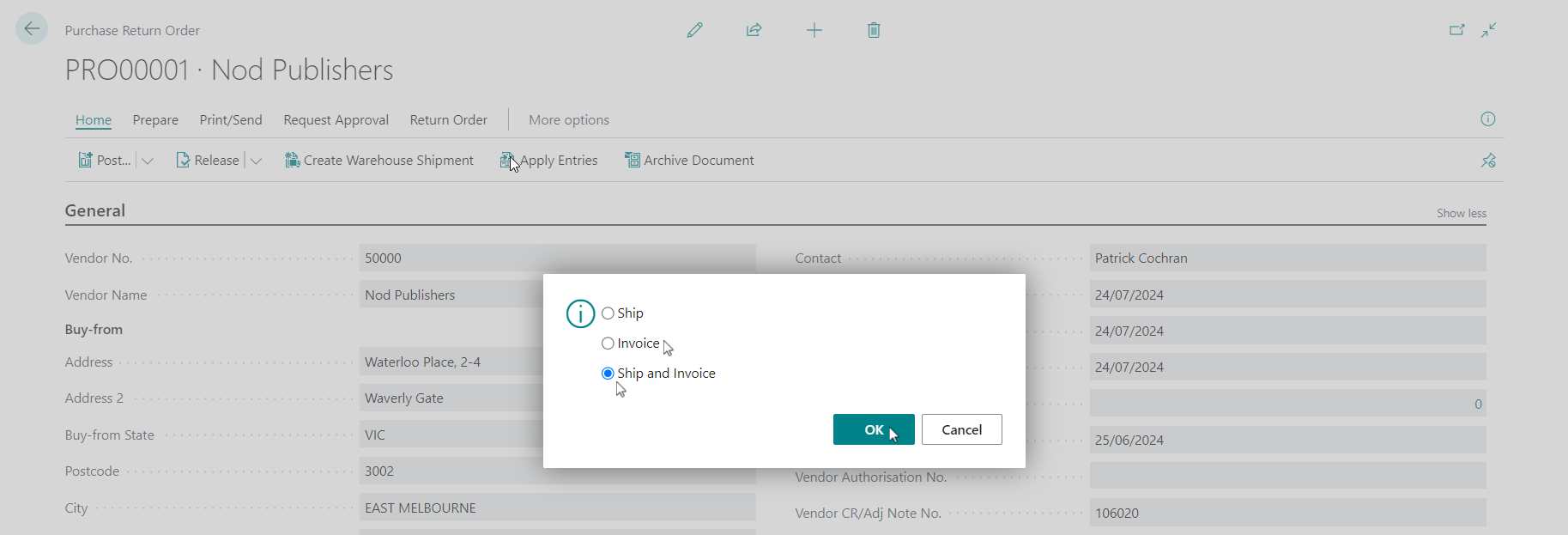Screen dimensions: 1568x535
Task: Click the pencil edit icon
Action: 694,30
